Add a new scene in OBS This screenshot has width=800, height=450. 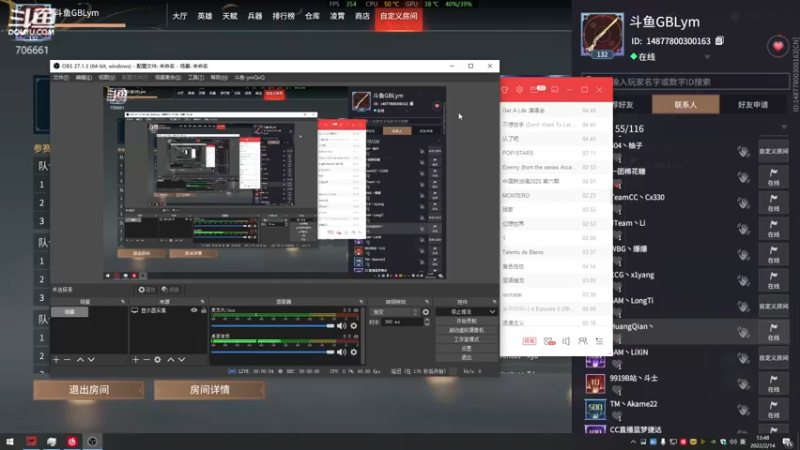point(56,360)
